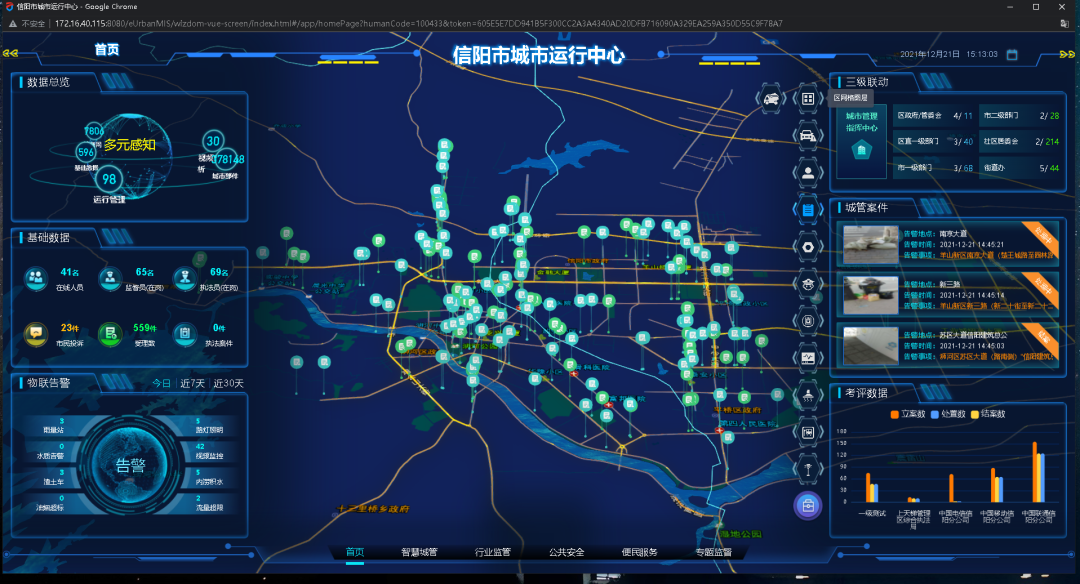Toggle the person layer icon in map toolbar

pyautogui.click(x=808, y=173)
